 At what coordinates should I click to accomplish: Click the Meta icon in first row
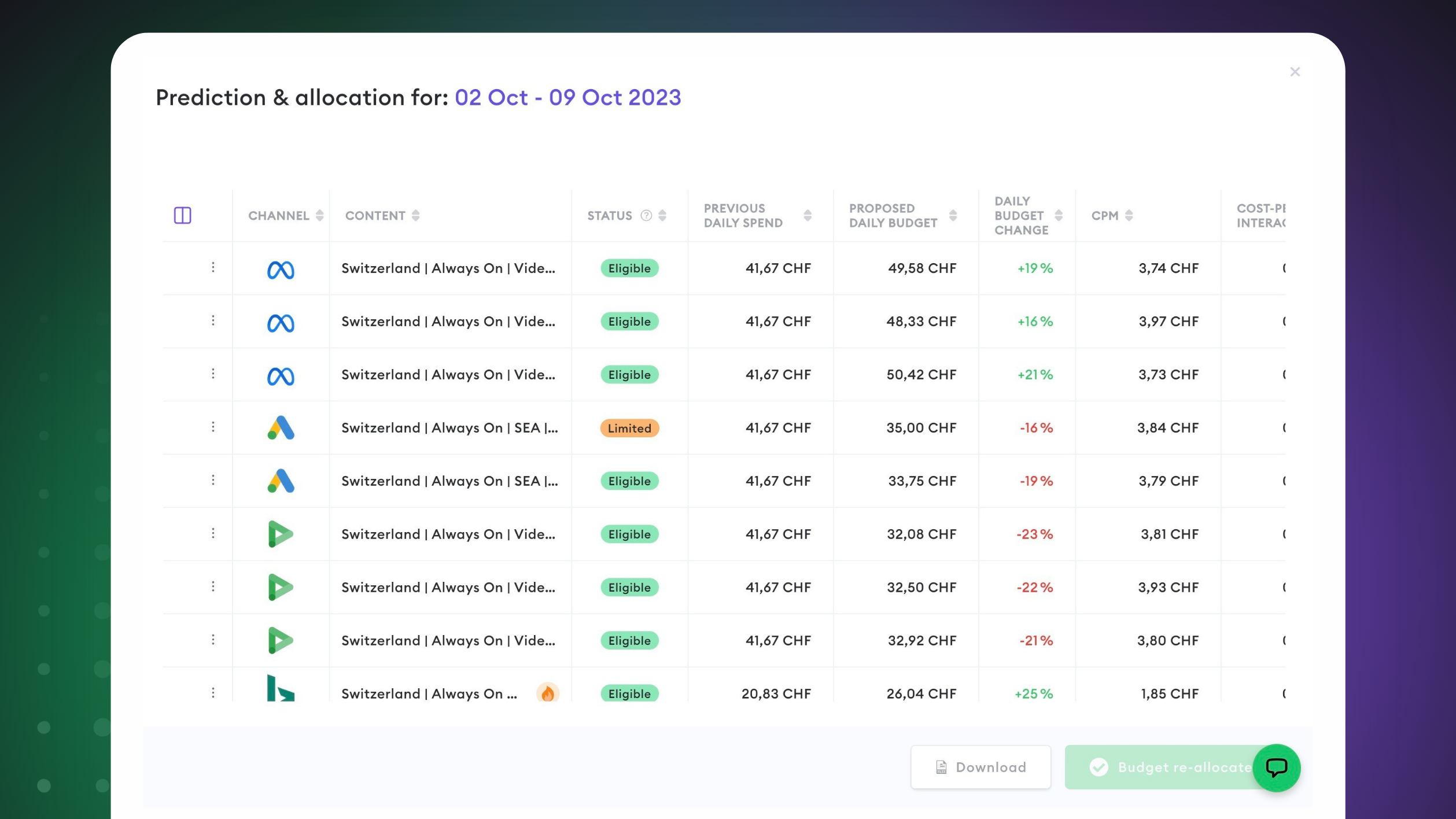[281, 269]
